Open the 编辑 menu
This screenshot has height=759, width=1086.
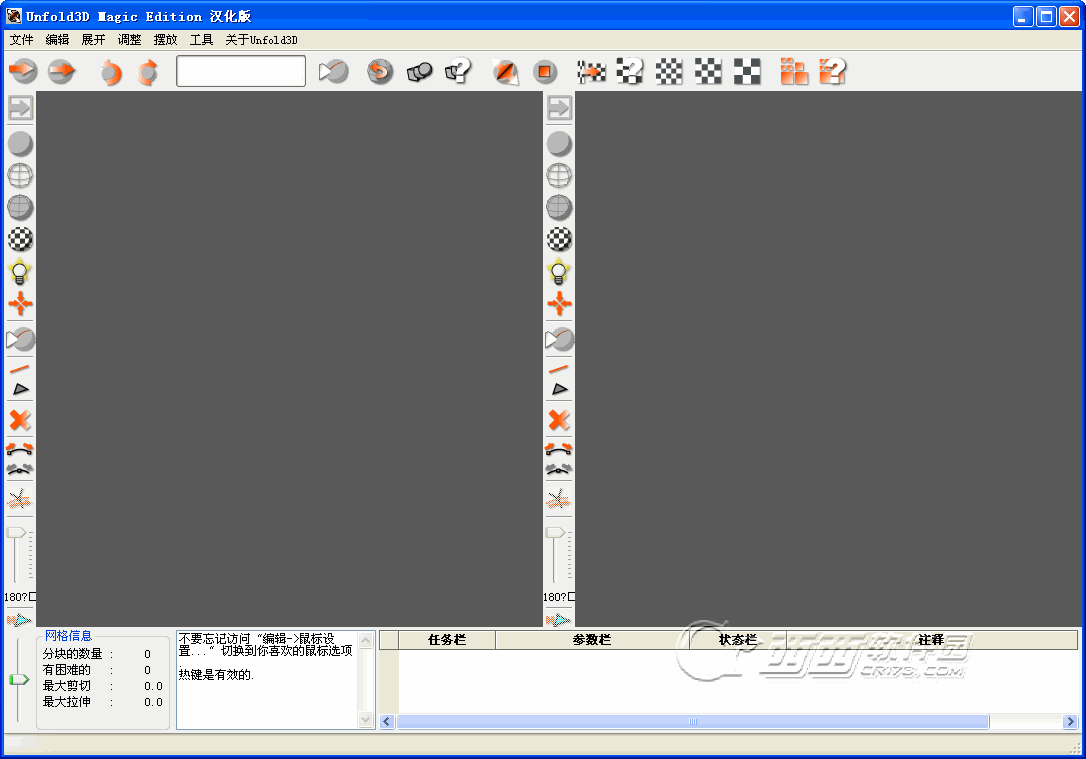coord(57,40)
